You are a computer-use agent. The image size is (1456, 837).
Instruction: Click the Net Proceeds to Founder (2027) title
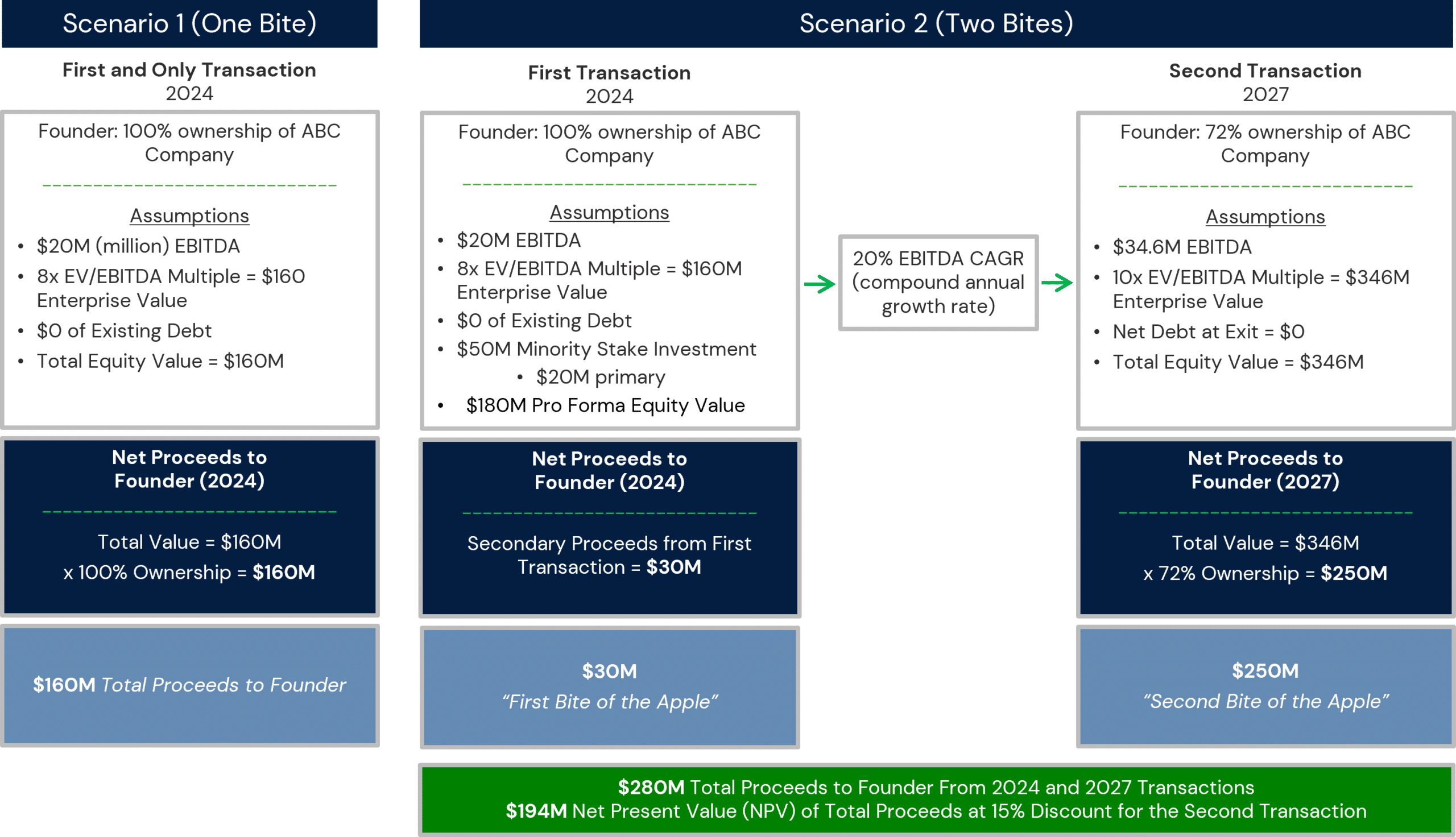click(x=1265, y=470)
